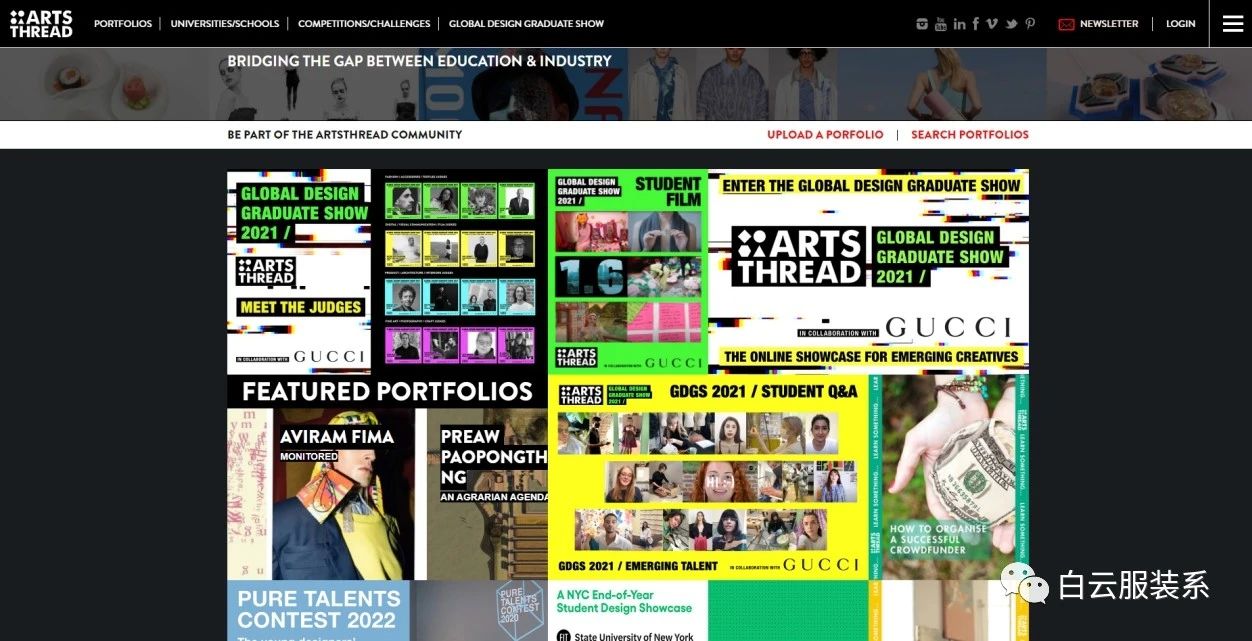Click the LinkedIn icon in header
Screen dimensions: 1252x641
959,24
